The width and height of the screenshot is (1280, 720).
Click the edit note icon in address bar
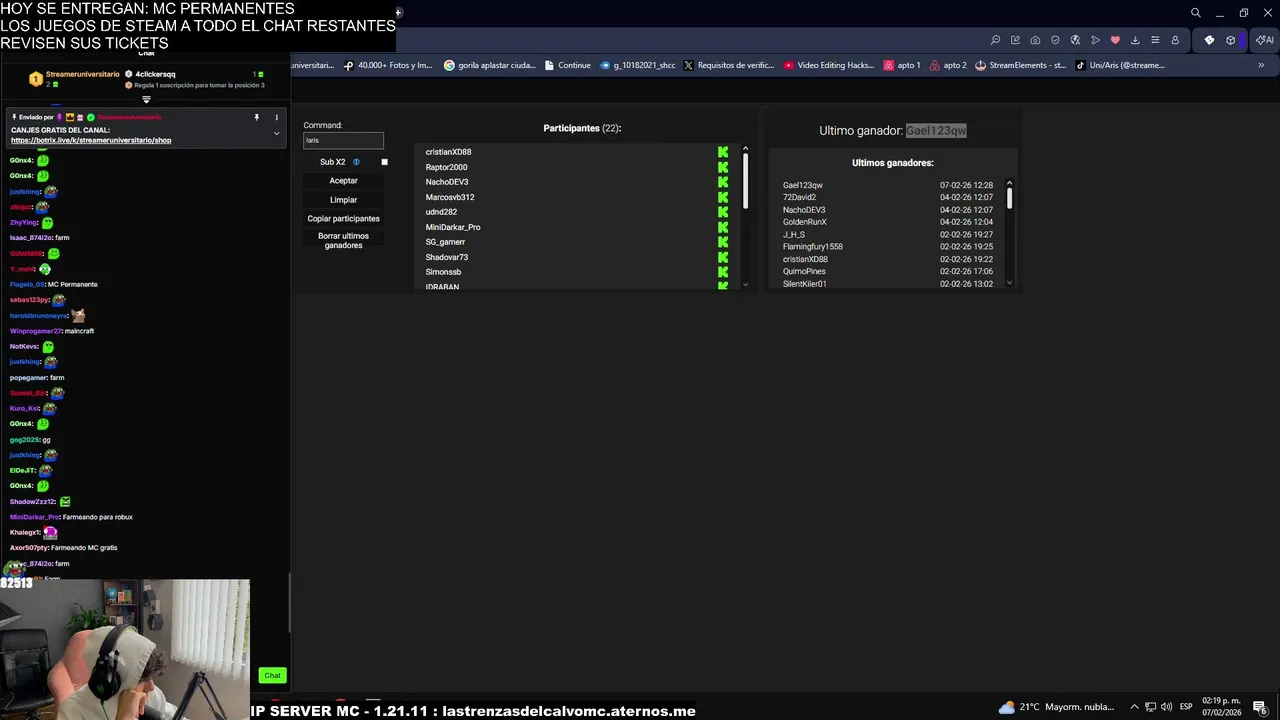1015,40
